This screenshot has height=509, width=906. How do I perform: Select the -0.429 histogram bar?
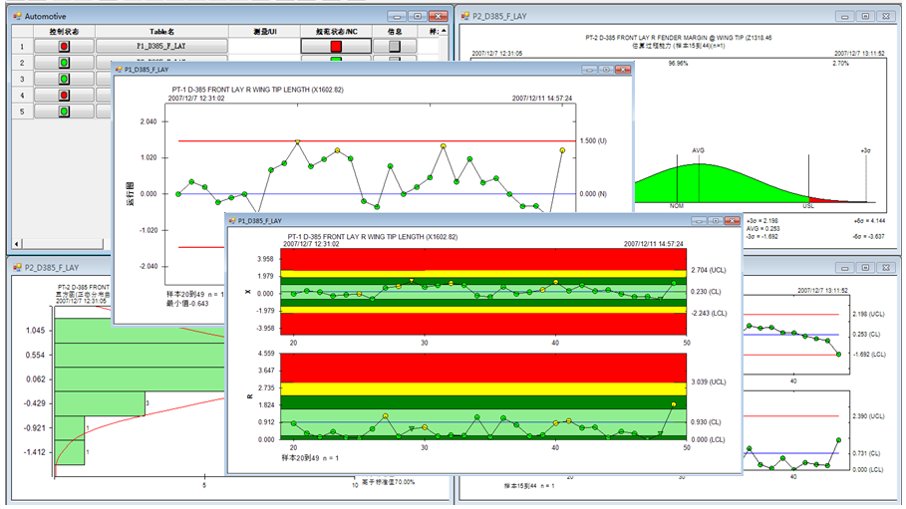[x=99, y=403]
